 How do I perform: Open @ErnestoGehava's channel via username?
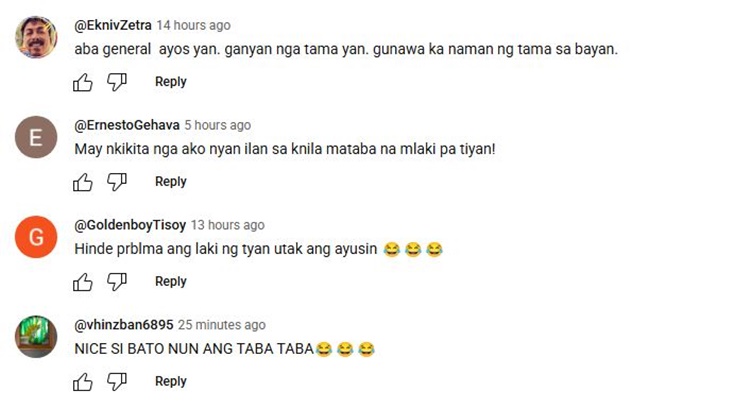[x=127, y=125]
